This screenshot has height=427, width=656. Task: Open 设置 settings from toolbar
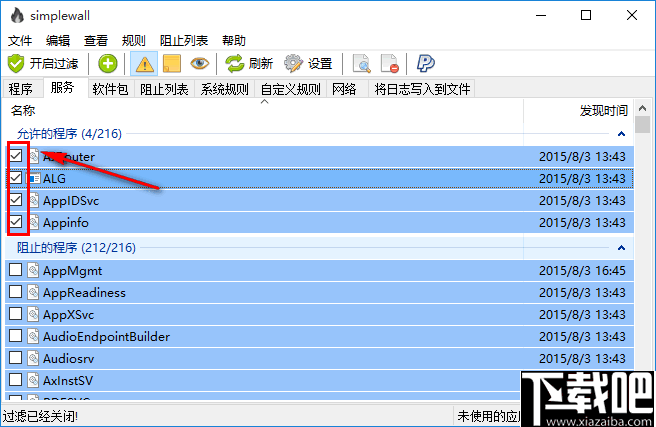pos(308,64)
